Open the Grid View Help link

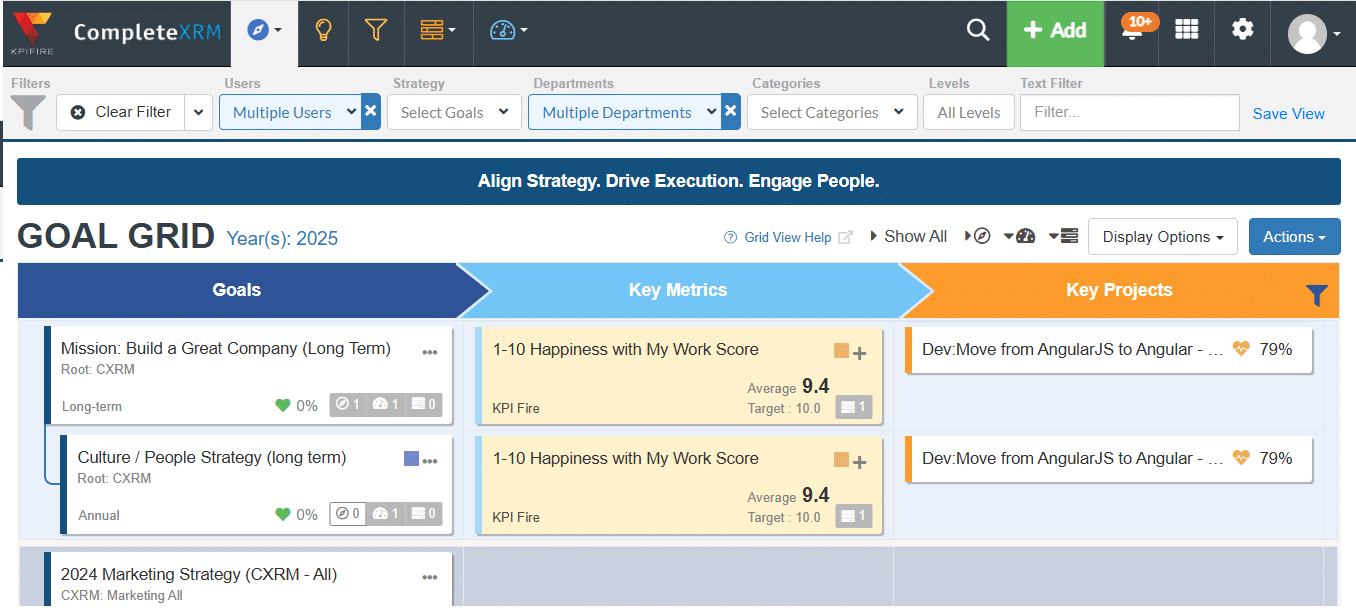tap(788, 237)
